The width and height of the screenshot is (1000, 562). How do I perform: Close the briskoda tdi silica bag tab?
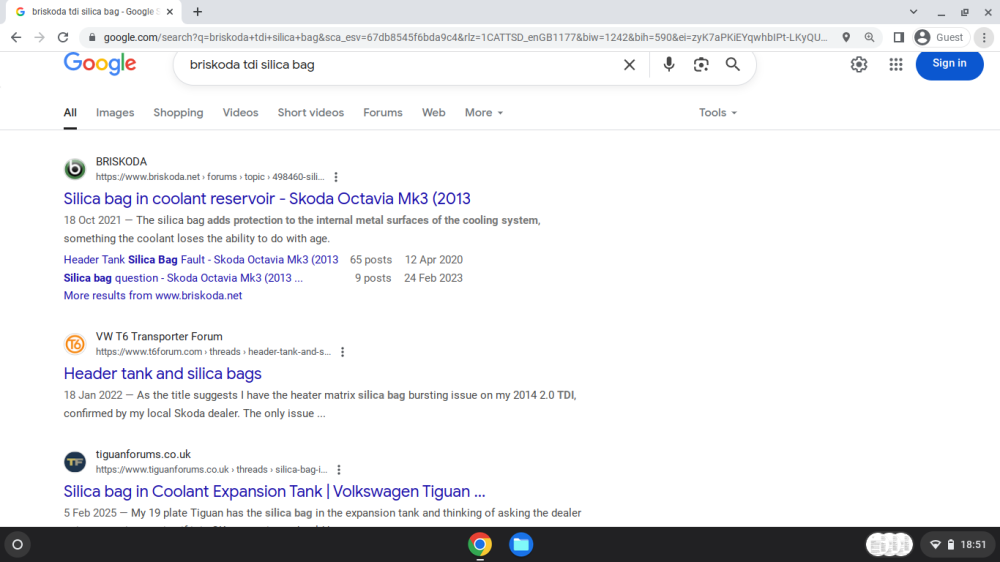(x=170, y=11)
